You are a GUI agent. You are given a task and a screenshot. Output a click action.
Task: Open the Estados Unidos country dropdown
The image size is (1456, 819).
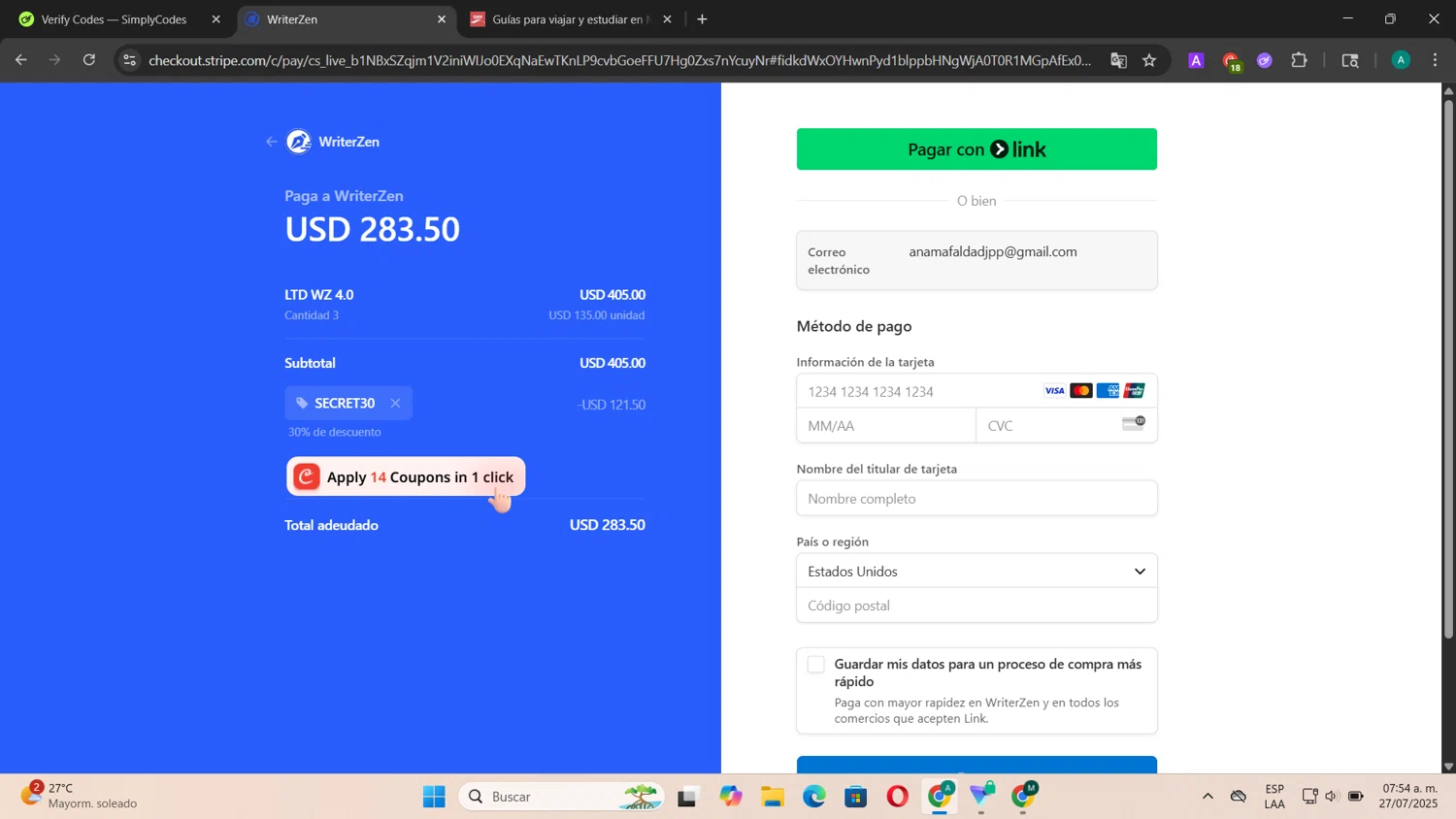pyautogui.click(x=976, y=572)
